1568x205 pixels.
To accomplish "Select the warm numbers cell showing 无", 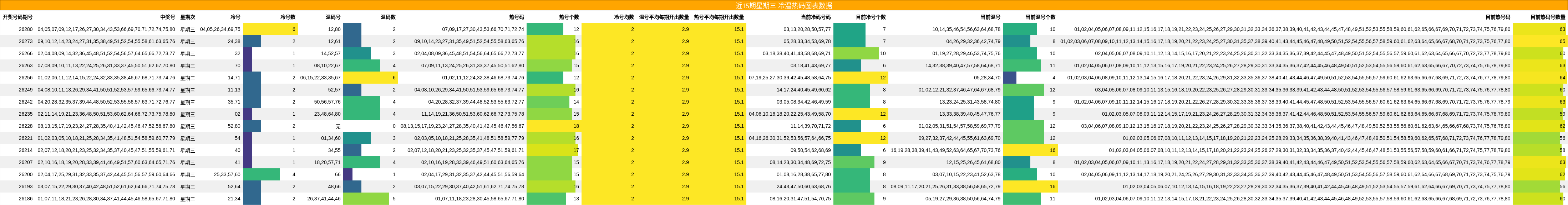I will pos(338,126).
